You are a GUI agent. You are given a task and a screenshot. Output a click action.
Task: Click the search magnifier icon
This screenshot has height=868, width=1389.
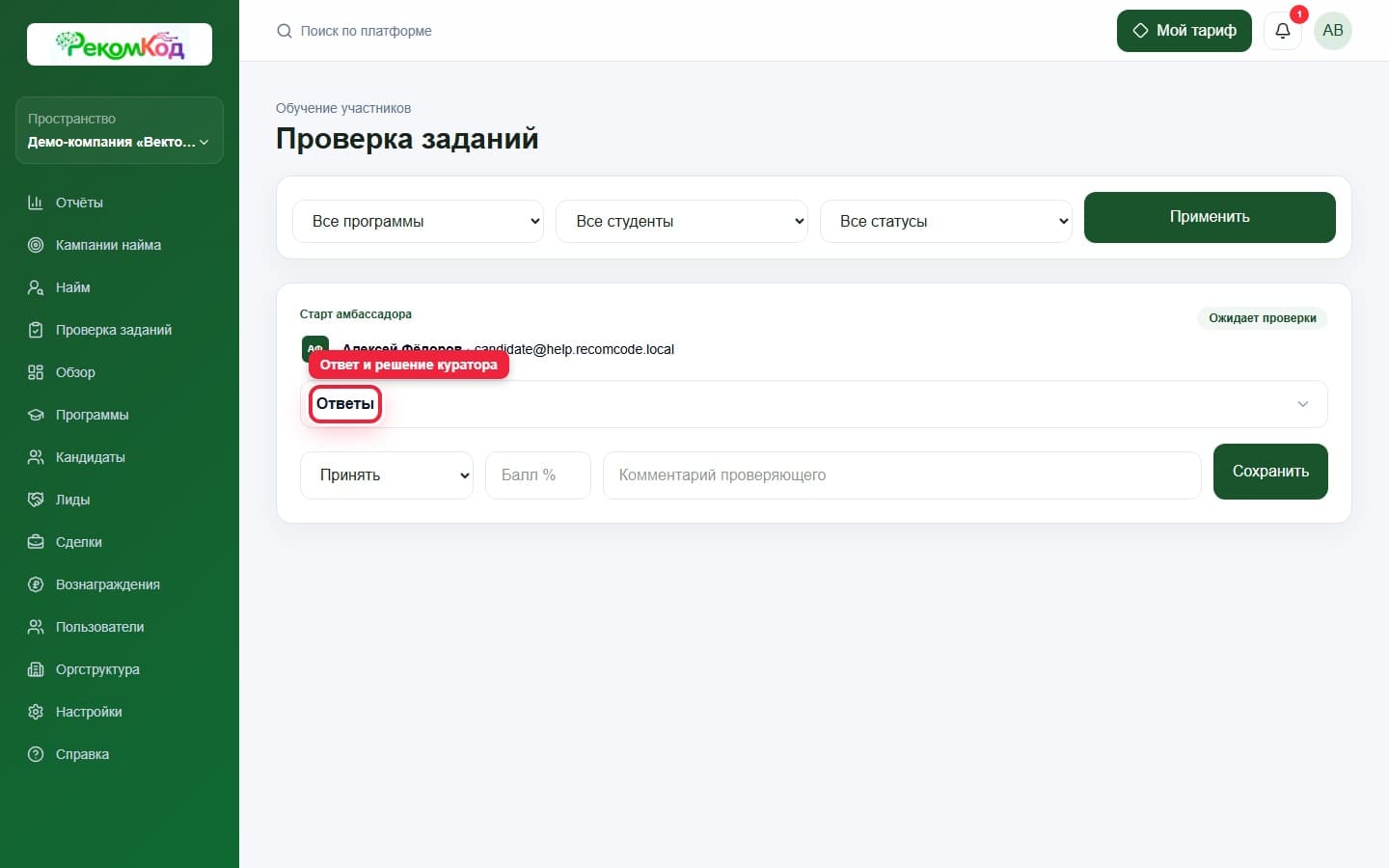(285, 31)
